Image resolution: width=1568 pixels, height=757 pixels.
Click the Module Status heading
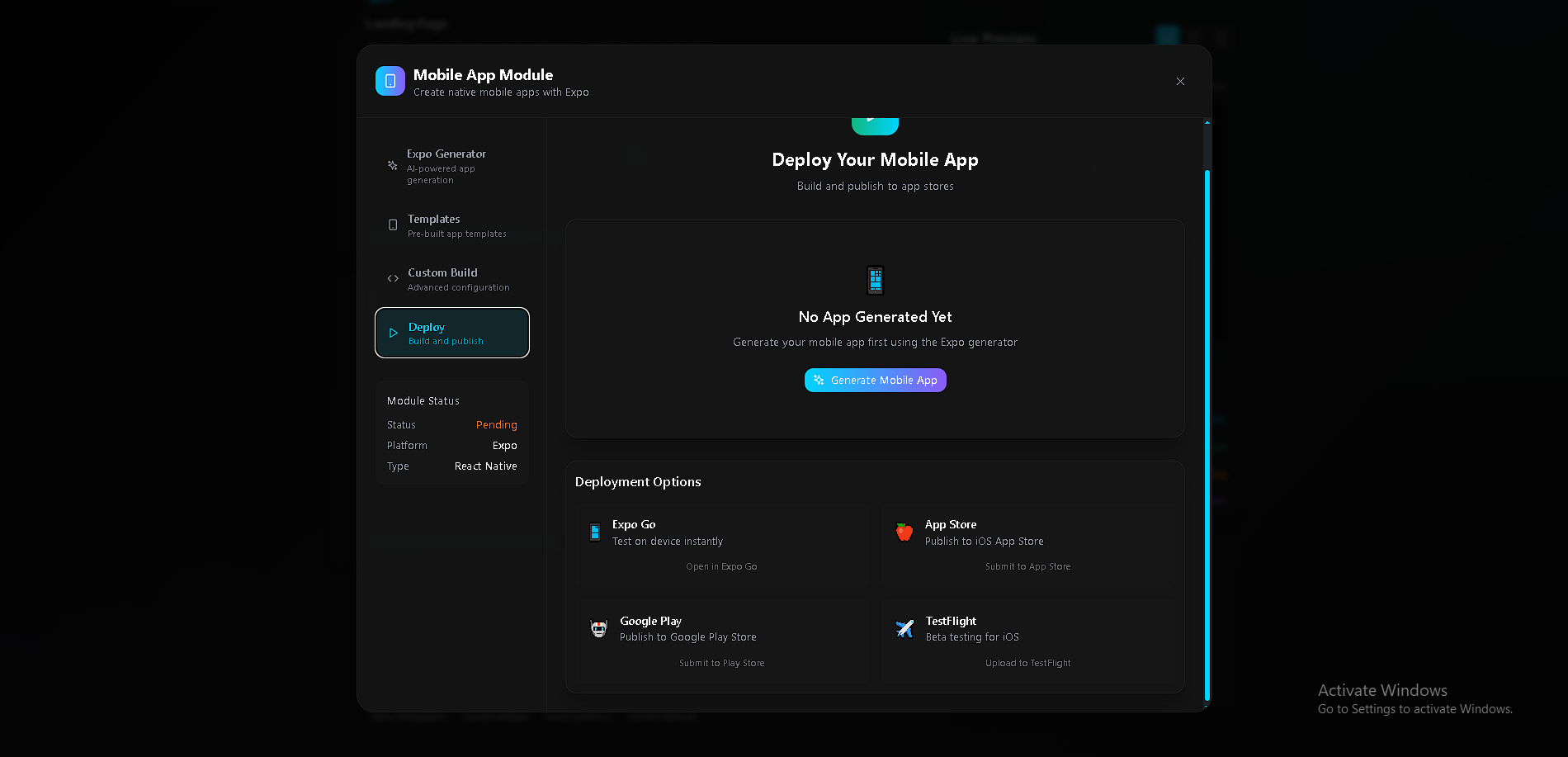pos(423,400)
